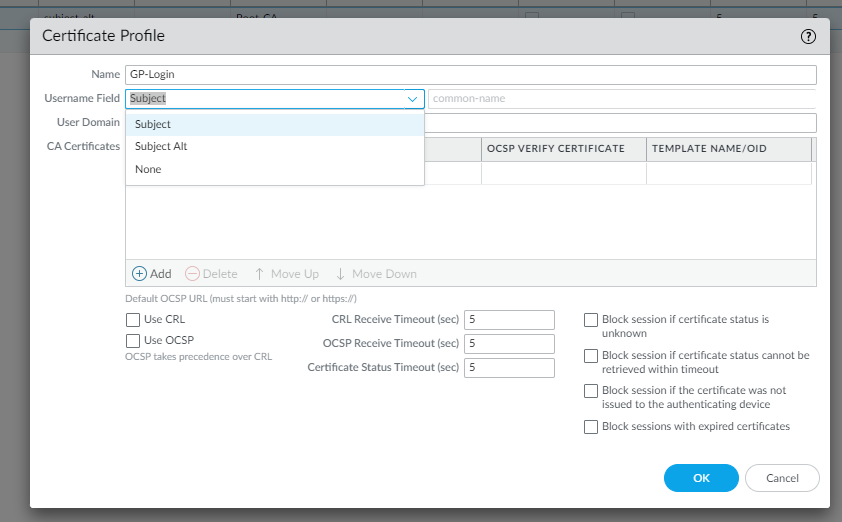
Task: Click the Delete minus icon
Action: 193,274
